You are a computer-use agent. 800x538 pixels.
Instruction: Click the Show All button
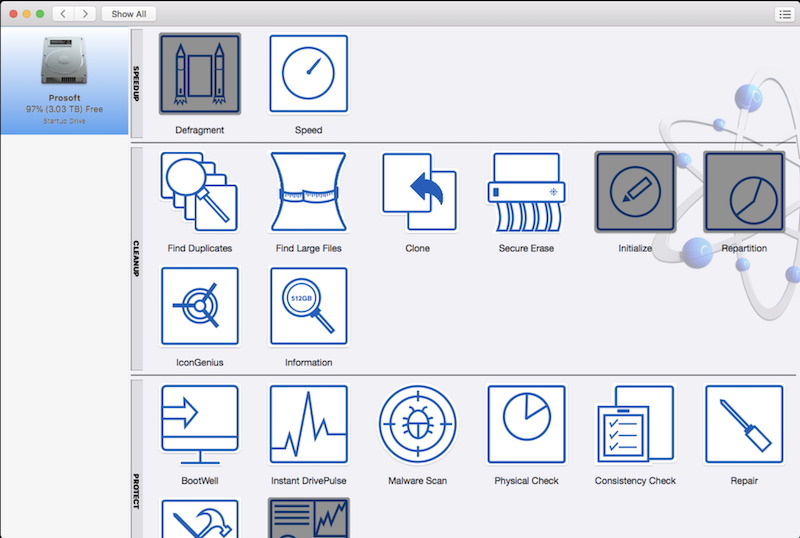[128, 14]
